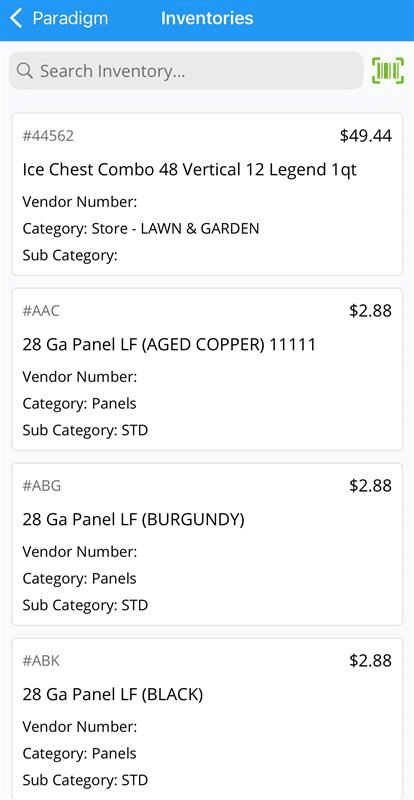The height and width of the screenshot is (800, 414).
Task: Focus the Search Inventory field
Action: [186, 70]
